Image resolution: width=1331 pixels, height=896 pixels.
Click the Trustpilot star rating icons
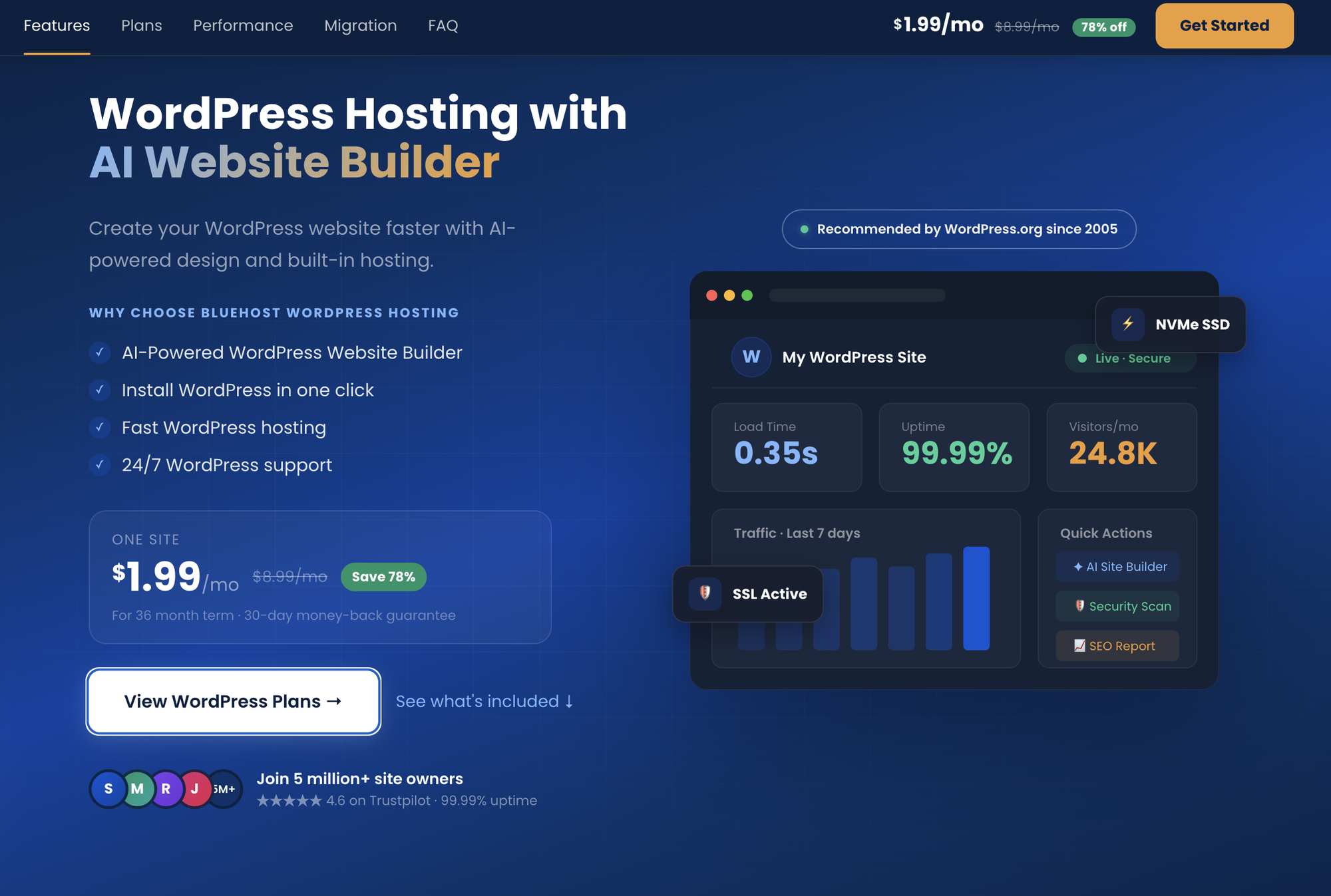tap(289, 800)
